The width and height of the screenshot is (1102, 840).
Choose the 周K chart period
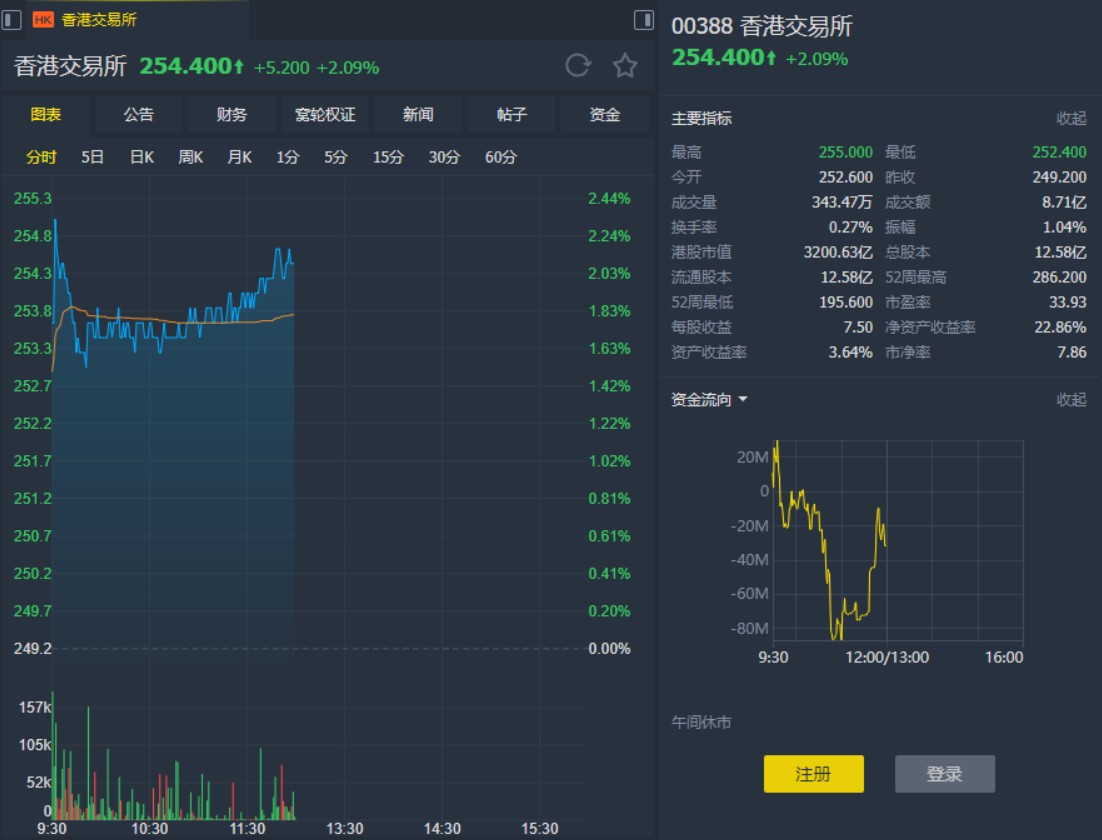tap(190, 157)
